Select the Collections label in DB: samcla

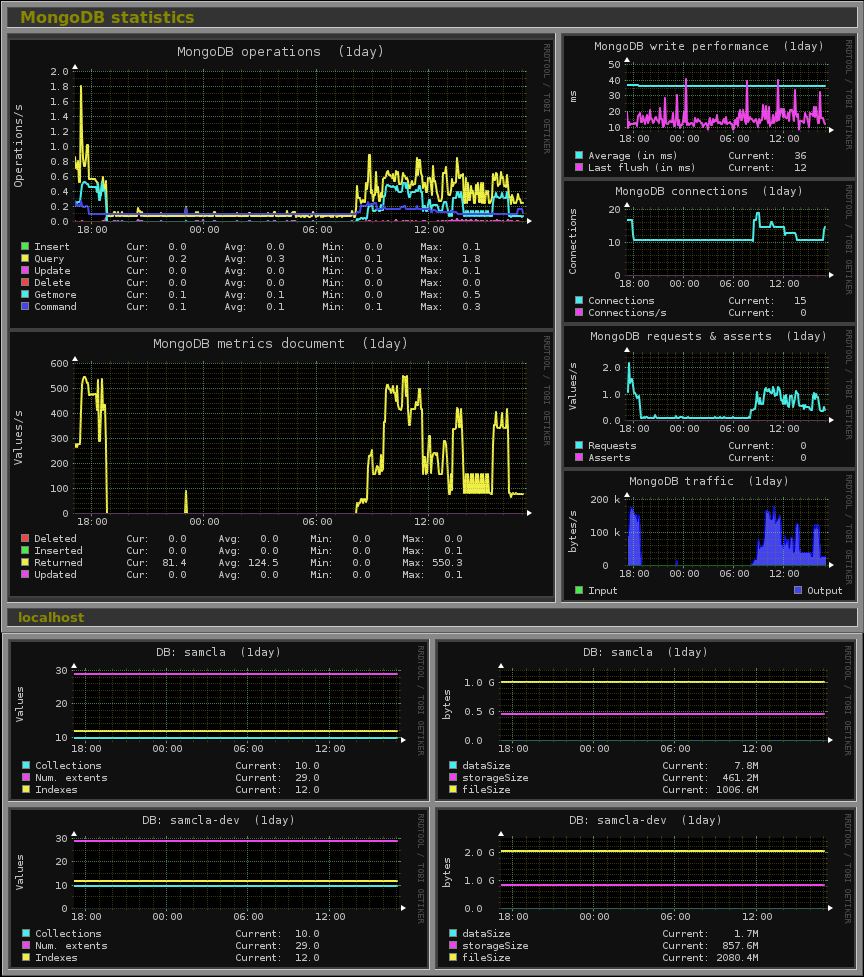point(68,766)
